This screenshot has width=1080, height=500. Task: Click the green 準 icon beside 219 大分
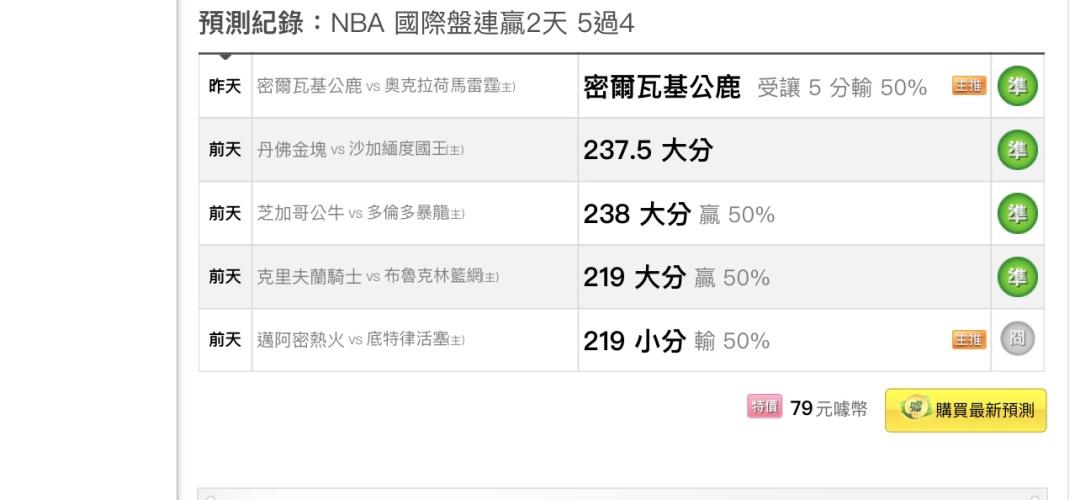pyautogui.click(x=1018, y=278)
